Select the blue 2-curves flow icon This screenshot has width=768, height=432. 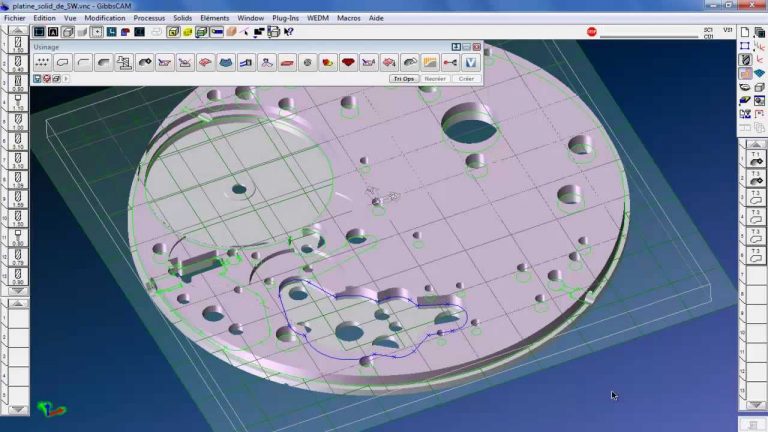click(x=246, y=62)
